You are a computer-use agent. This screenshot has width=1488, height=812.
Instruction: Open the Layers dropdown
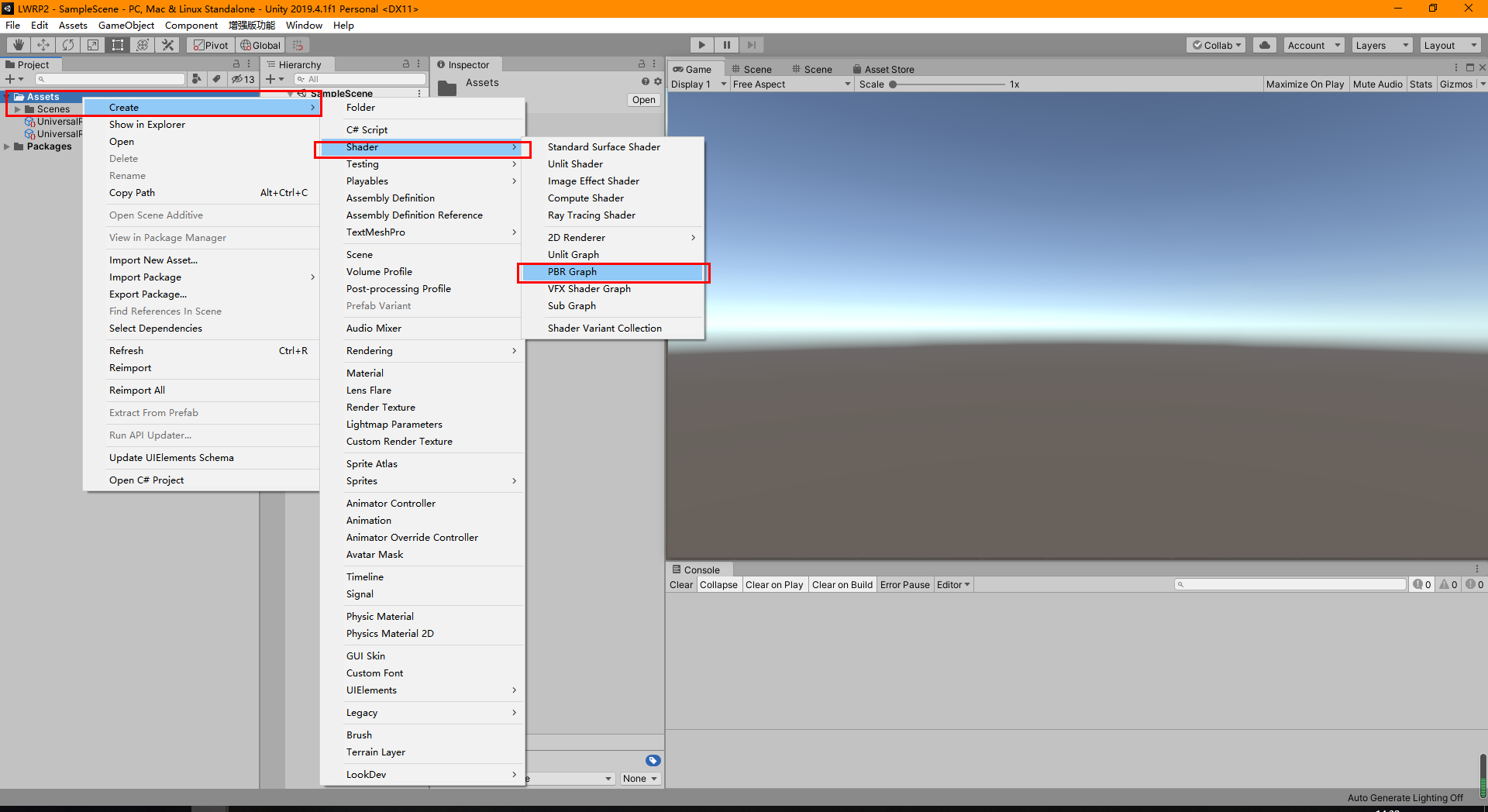point(1382,45)
